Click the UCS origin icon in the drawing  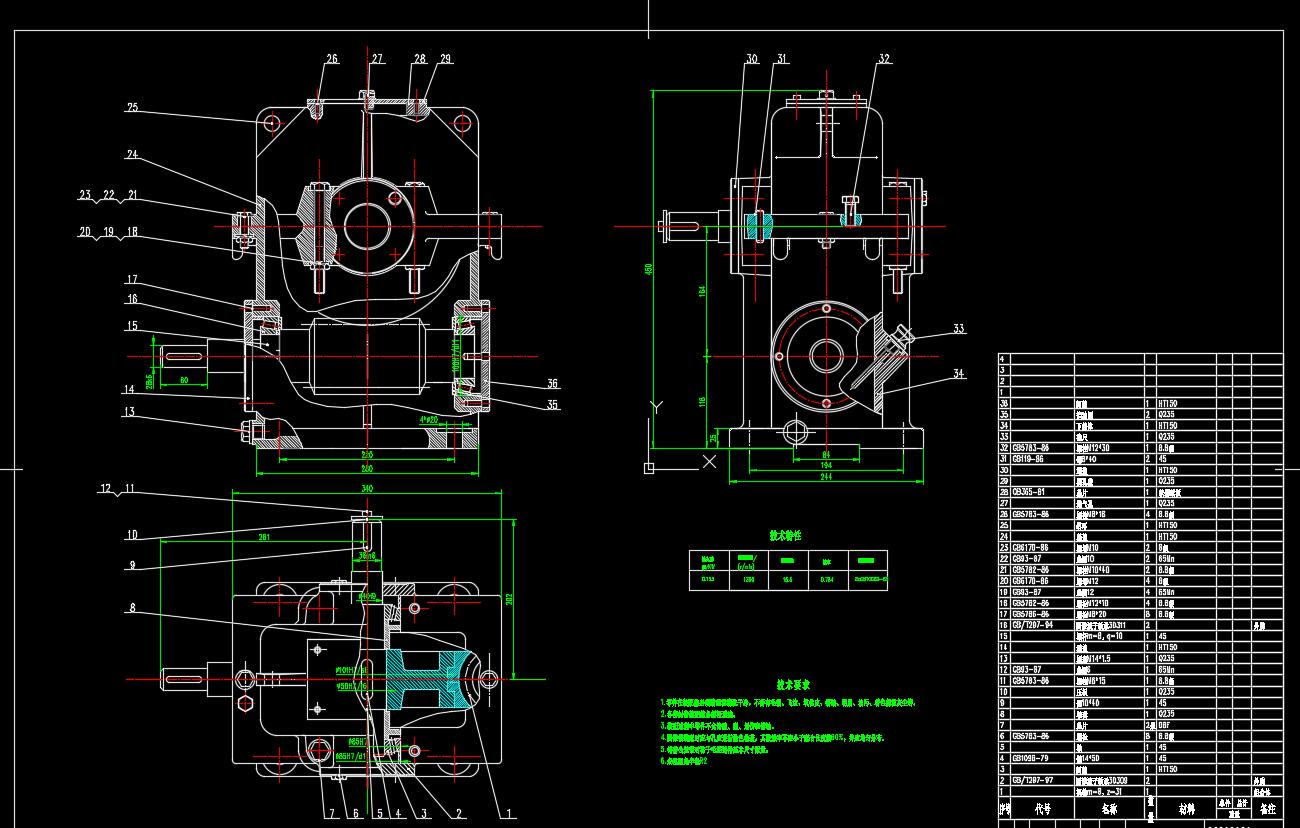click(x=650, y=468)
